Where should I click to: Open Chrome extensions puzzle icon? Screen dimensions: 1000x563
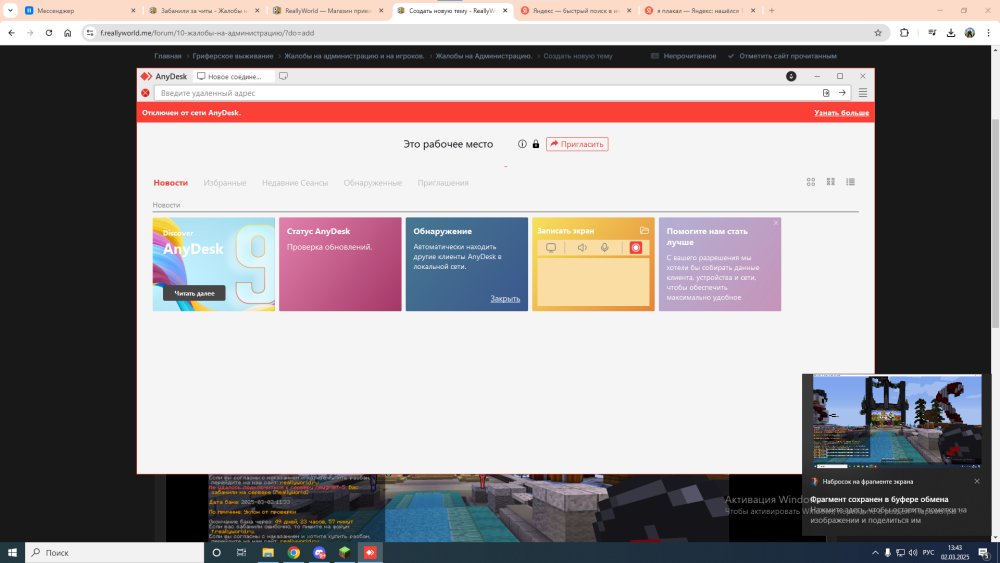tap(904, 33)
